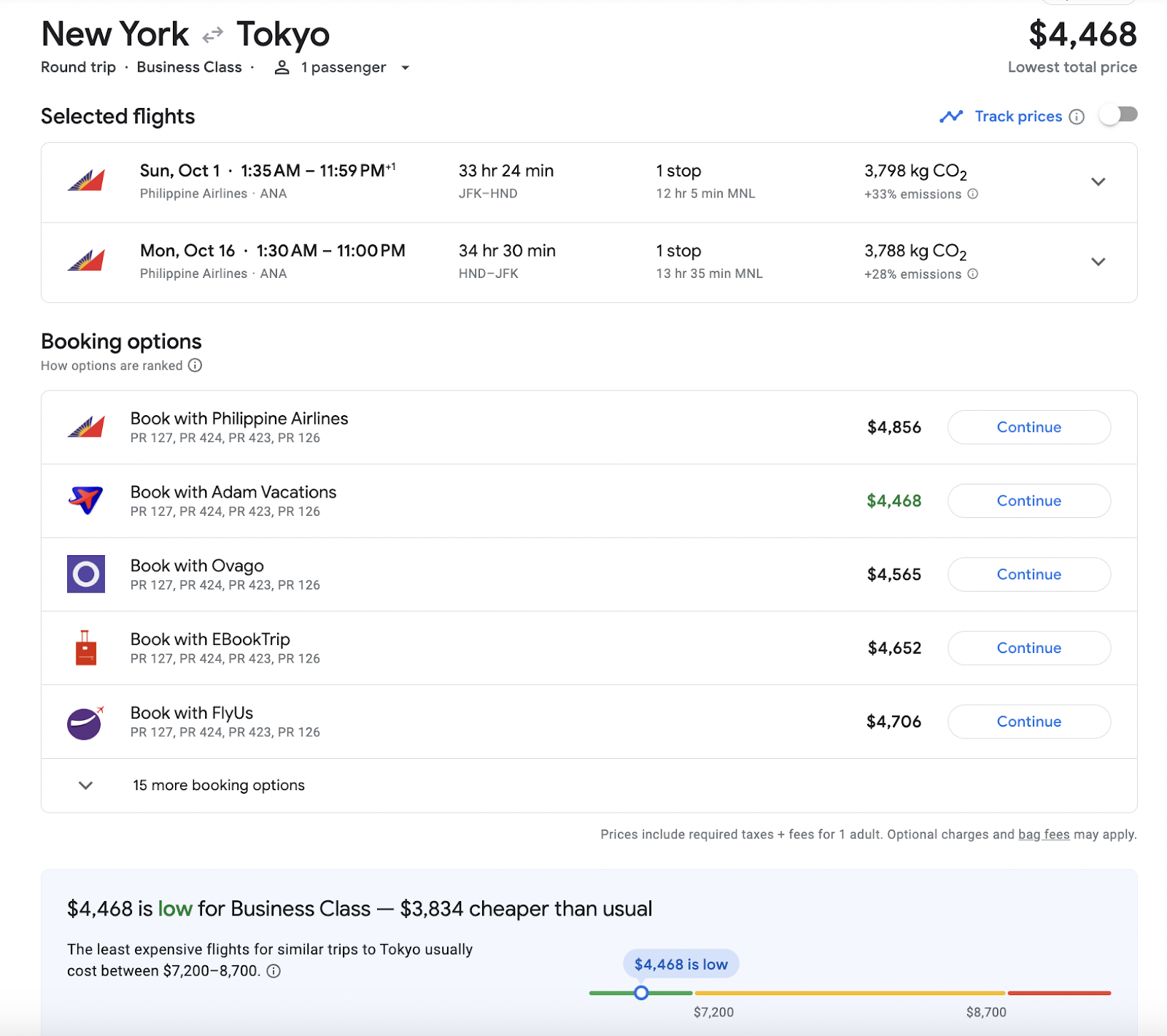
Task: Click the Booking options heading
Action: click(121, 341)
